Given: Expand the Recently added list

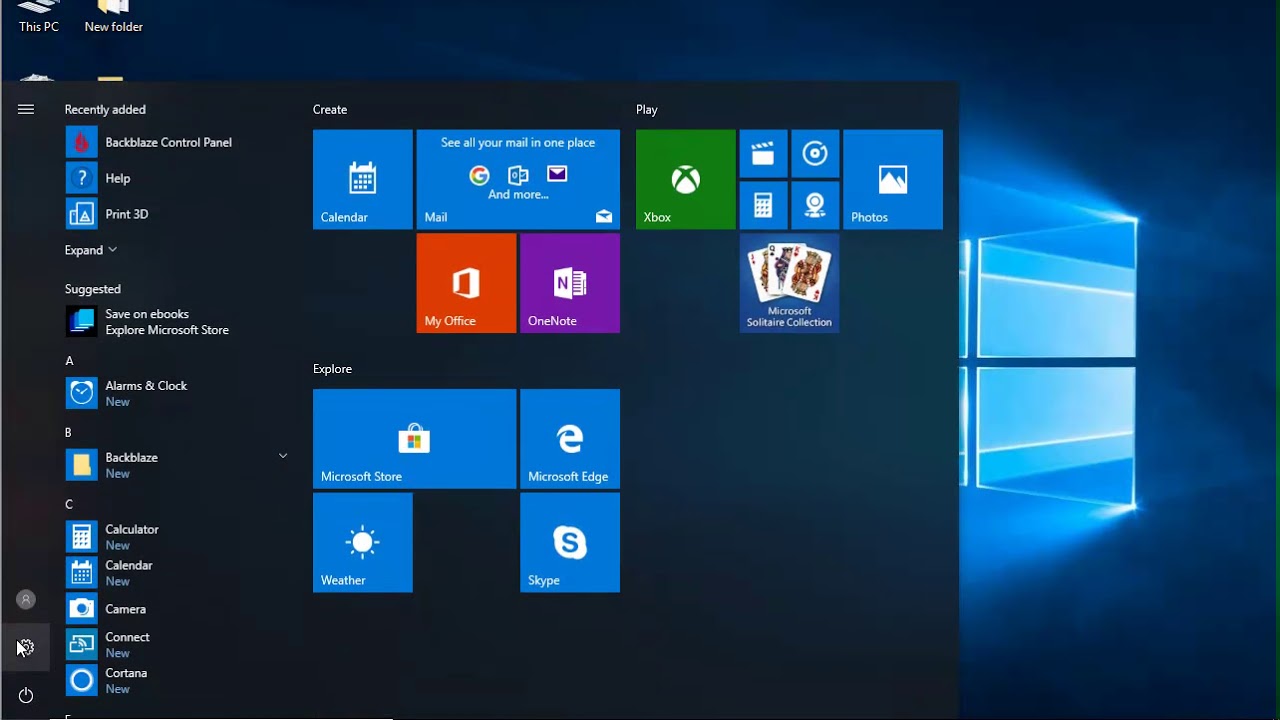Looking at the screenshot, I should (x=91, y=250).
